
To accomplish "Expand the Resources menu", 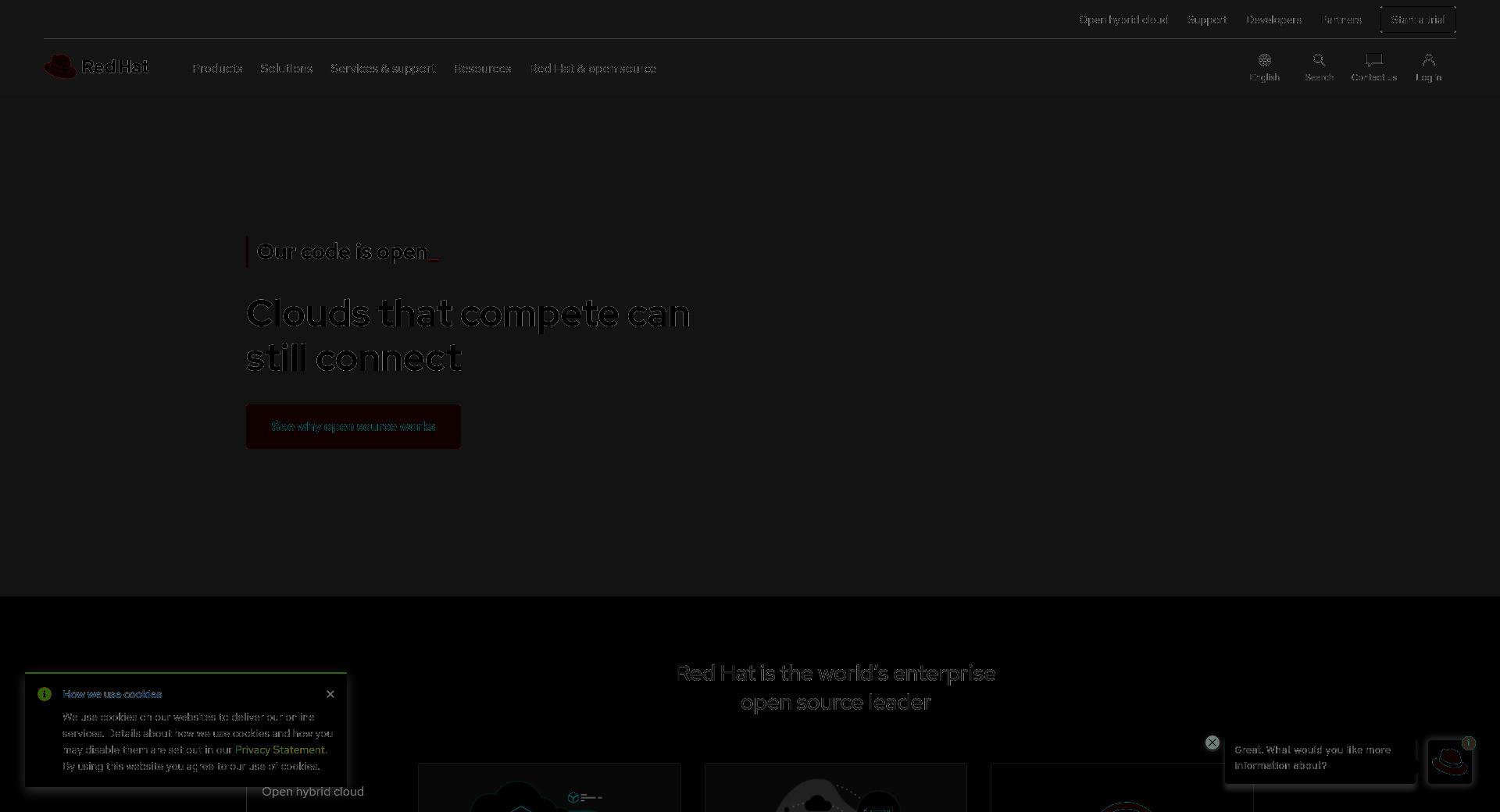I will pos(482,69).
